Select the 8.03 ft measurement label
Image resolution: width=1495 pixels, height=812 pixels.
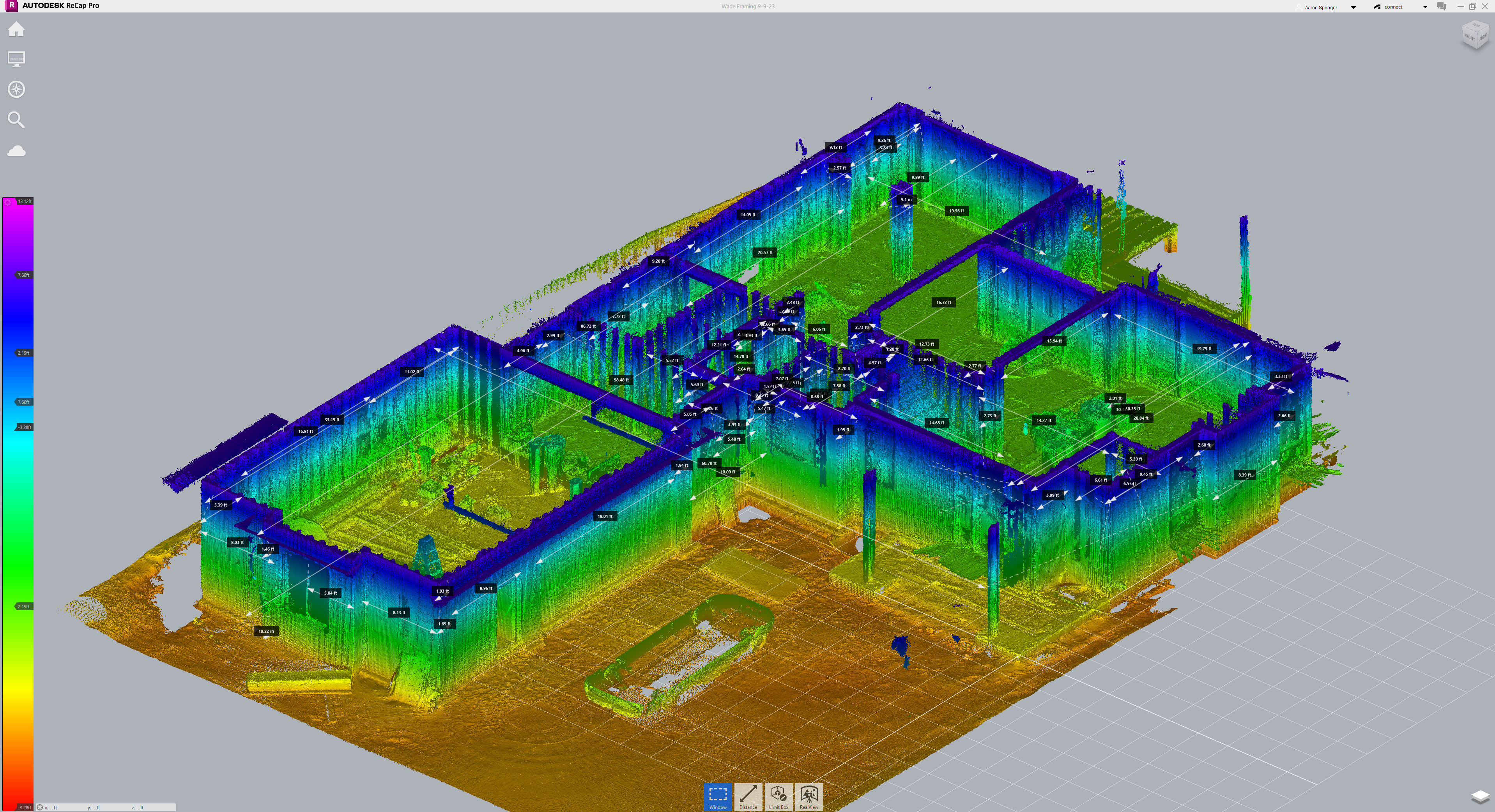point(237,542)
